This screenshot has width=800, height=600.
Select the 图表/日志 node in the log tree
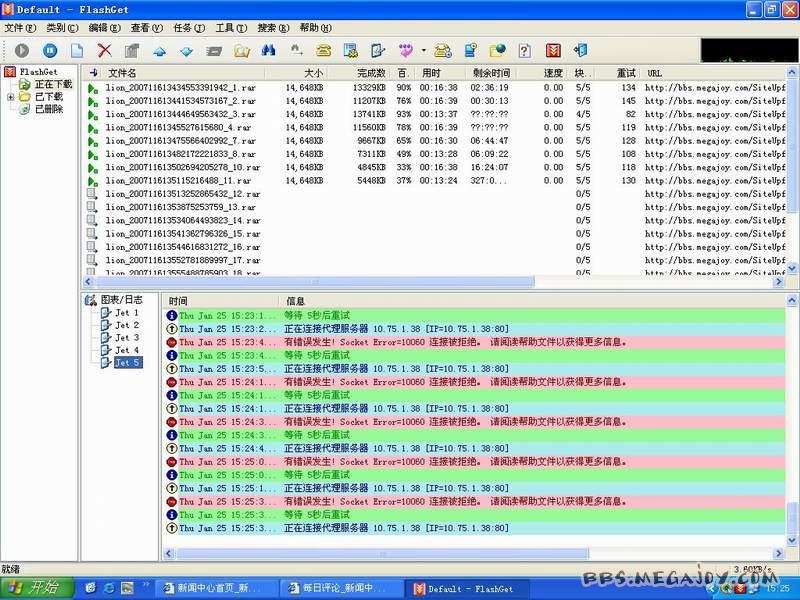coord(121,299)
